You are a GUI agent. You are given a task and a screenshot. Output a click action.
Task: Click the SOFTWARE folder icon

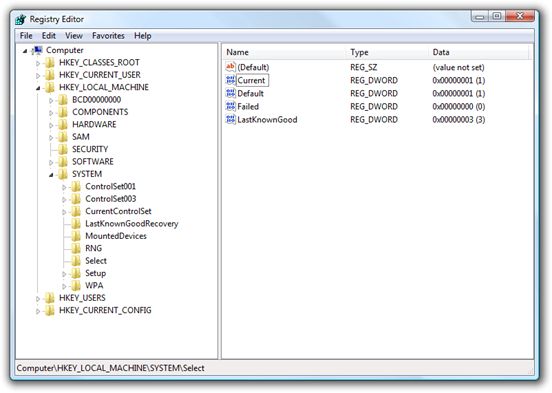63,162
